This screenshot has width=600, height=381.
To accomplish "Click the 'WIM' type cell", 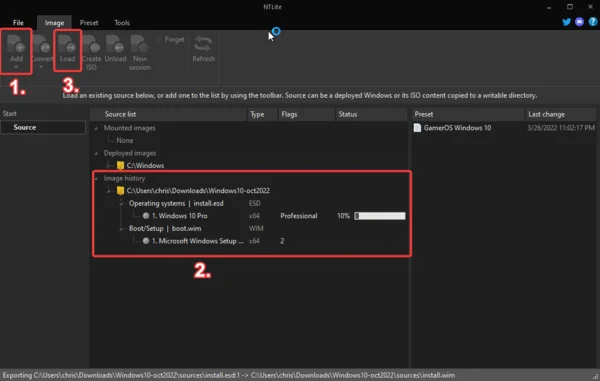I will coord(256,228).
